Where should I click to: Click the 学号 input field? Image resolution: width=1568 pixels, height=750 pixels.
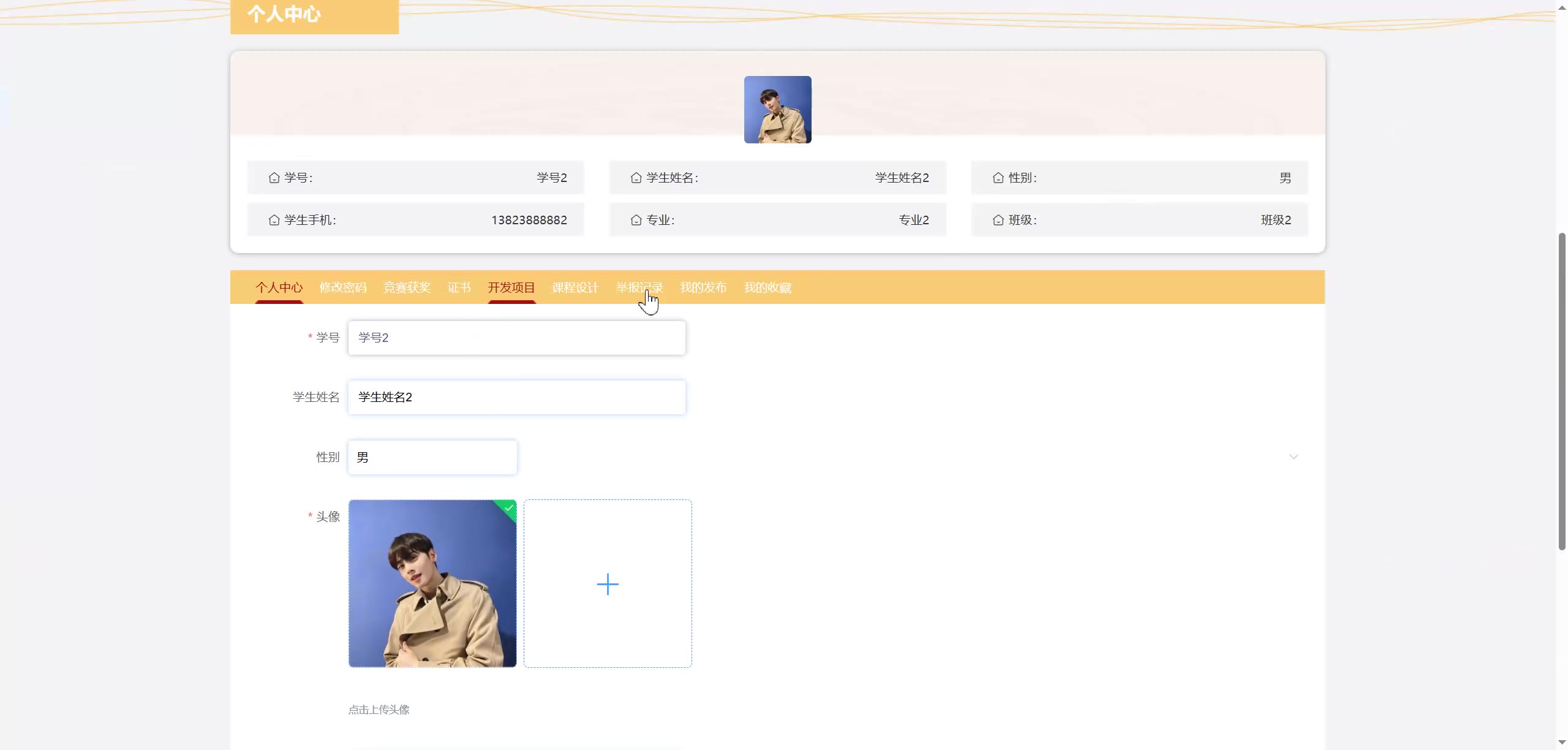click(x=516, y=338)
